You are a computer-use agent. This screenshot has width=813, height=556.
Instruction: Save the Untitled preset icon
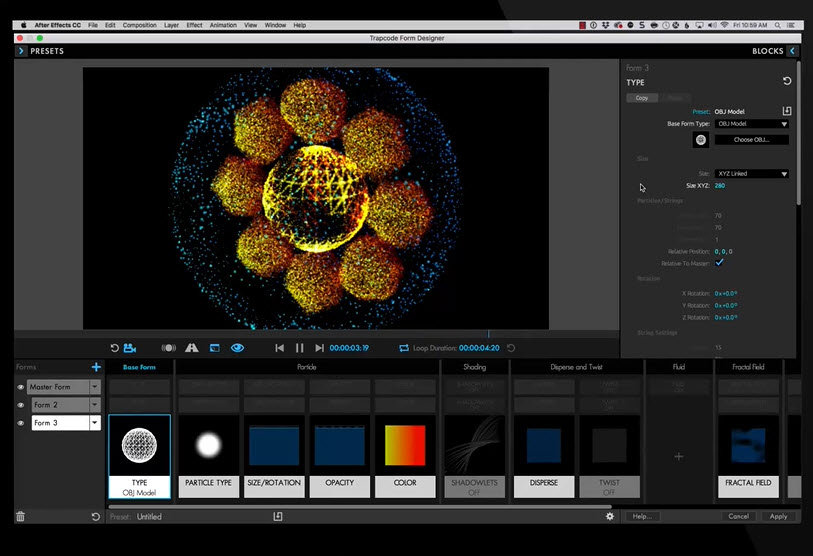point(278,517)
